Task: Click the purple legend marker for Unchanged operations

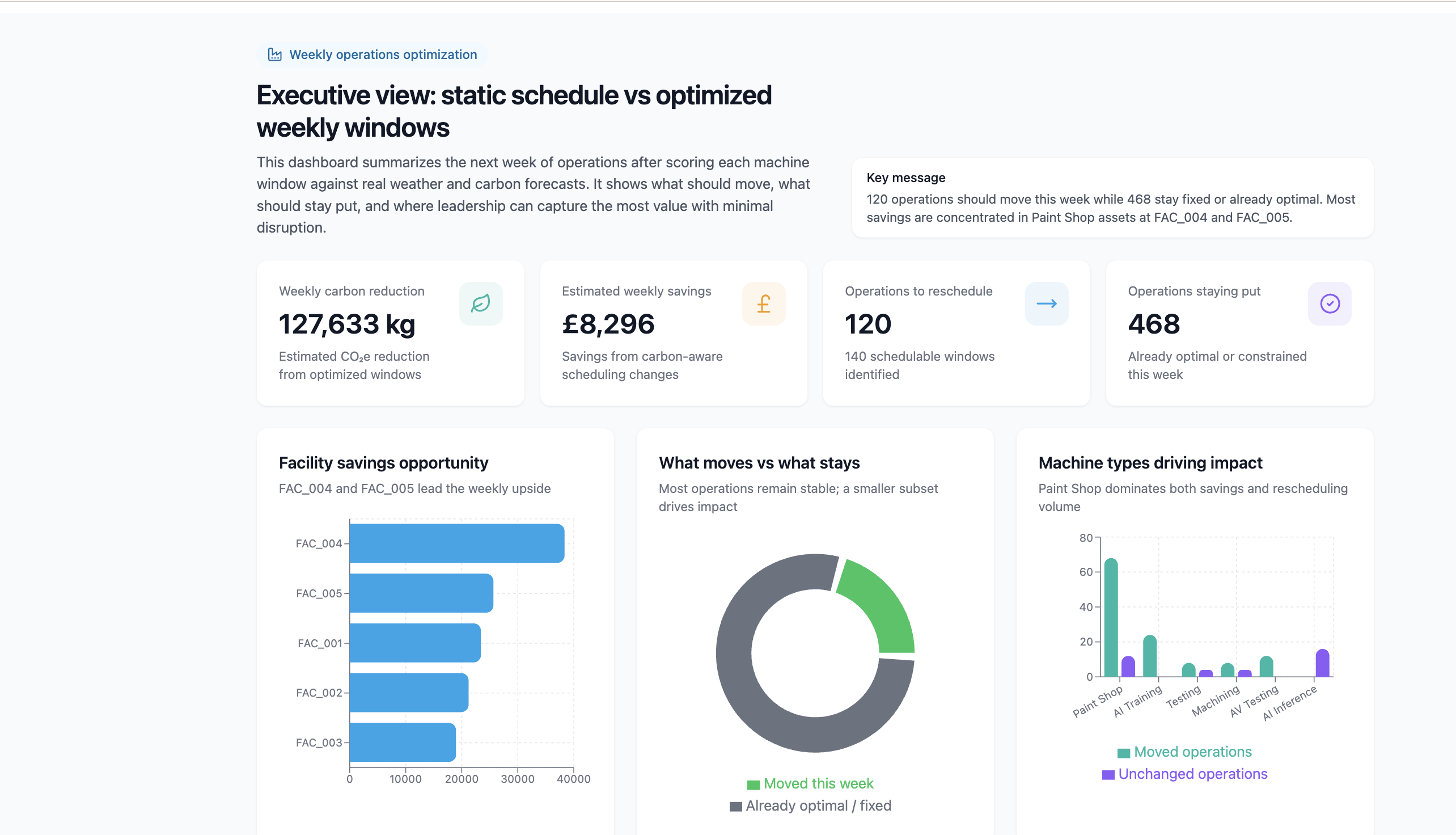Action: 1109,774
